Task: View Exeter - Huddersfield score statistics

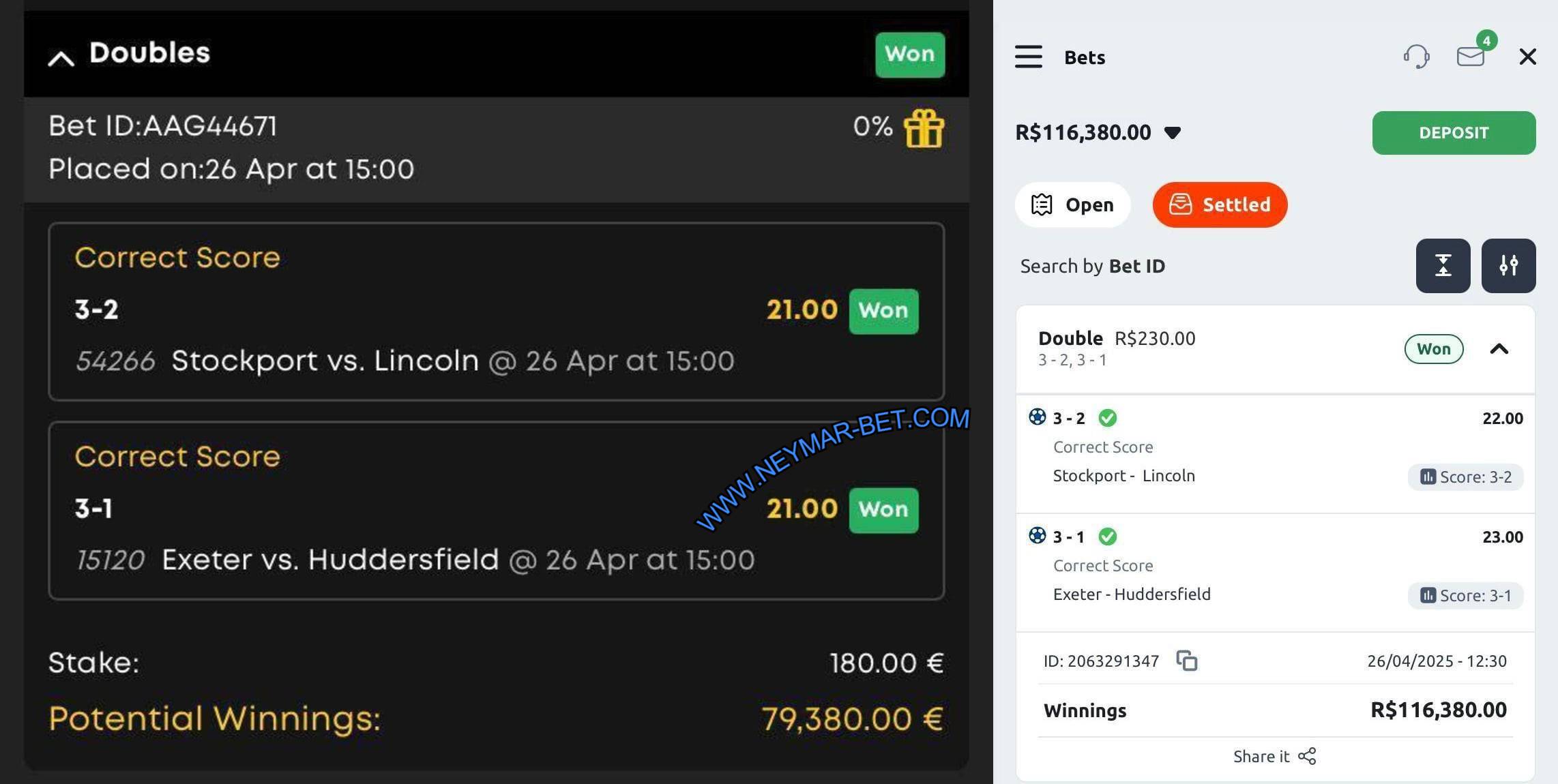Action: coord(1465,595)
